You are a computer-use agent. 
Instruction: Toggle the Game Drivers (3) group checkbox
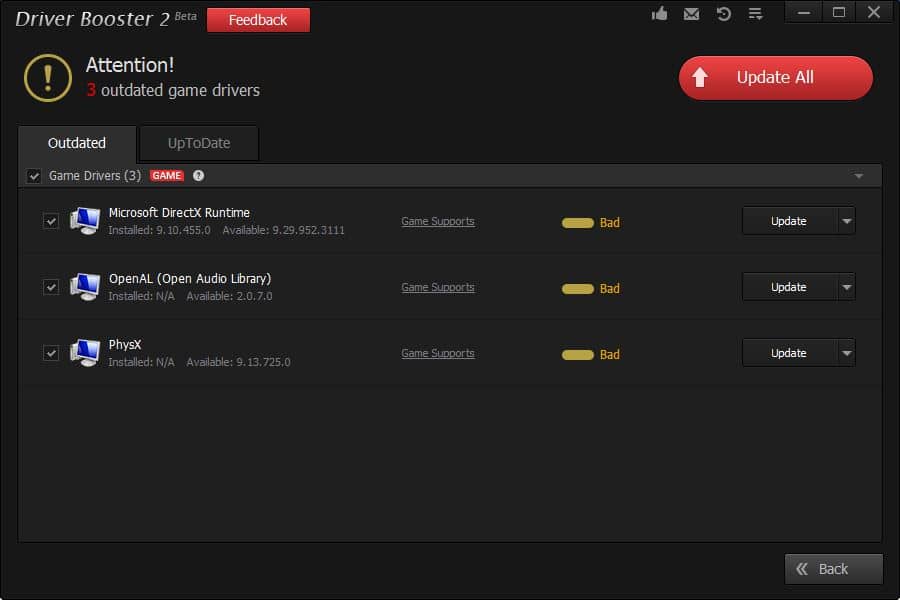(34, 176)
